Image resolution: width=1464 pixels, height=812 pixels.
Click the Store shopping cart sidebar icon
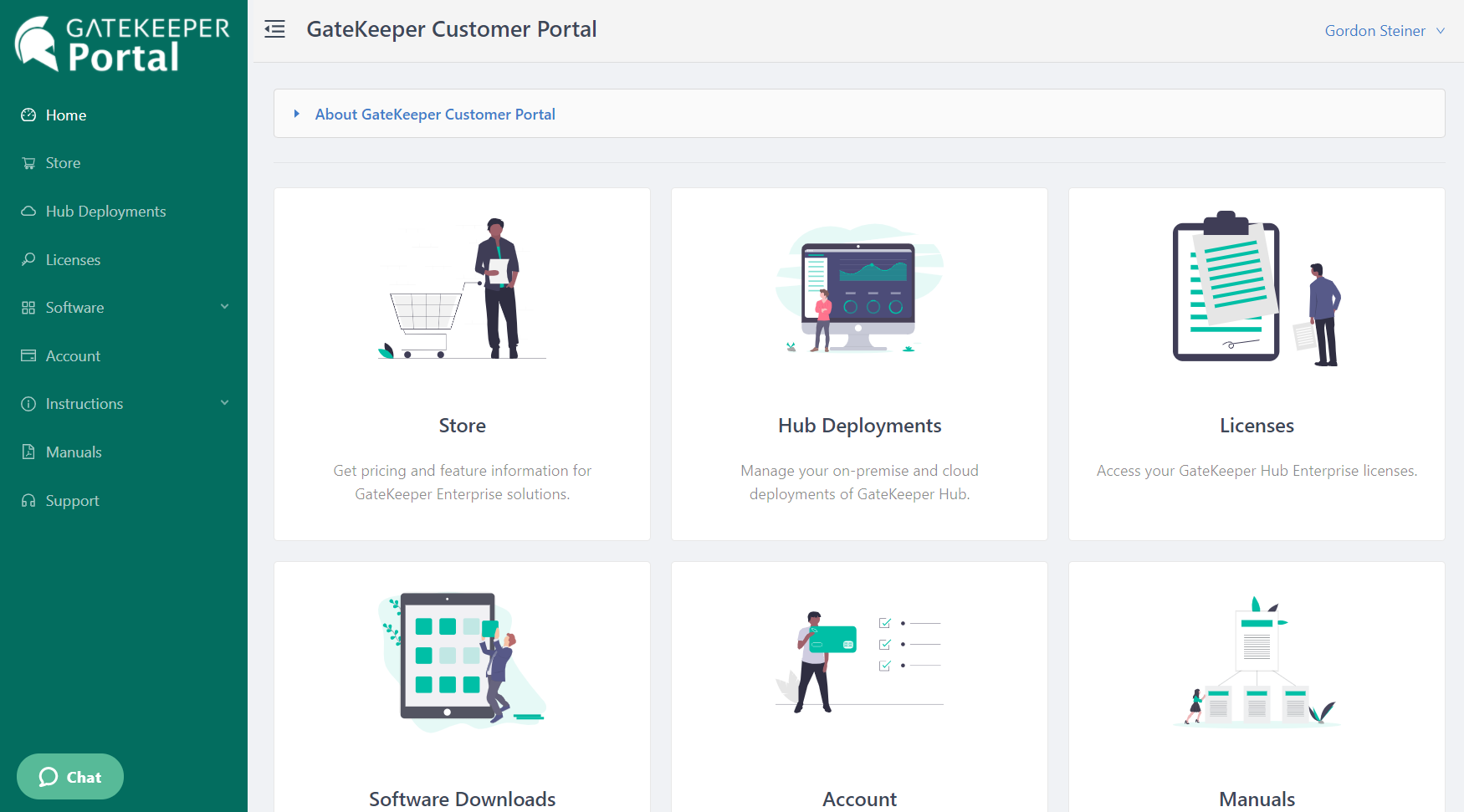(x=28, y=163)
